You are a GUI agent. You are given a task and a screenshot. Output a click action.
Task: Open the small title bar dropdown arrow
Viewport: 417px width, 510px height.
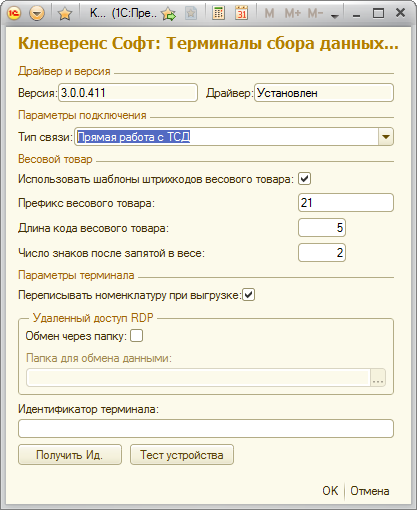click(334, 15)
